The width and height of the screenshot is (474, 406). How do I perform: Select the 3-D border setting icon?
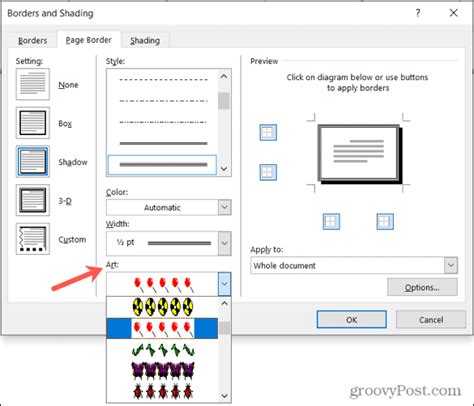[x=33, y=200]
